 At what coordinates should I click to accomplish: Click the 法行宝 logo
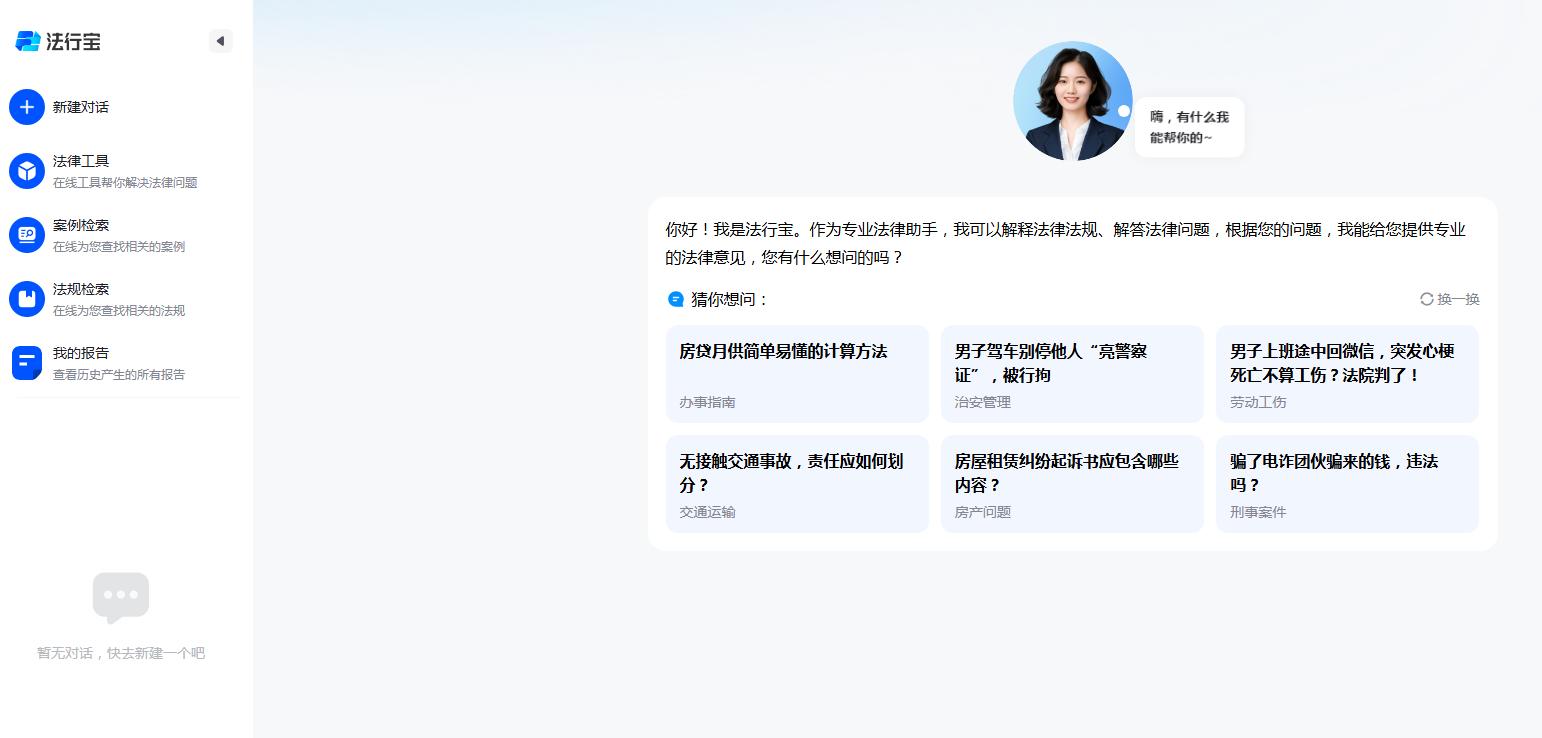click(58, 41)
